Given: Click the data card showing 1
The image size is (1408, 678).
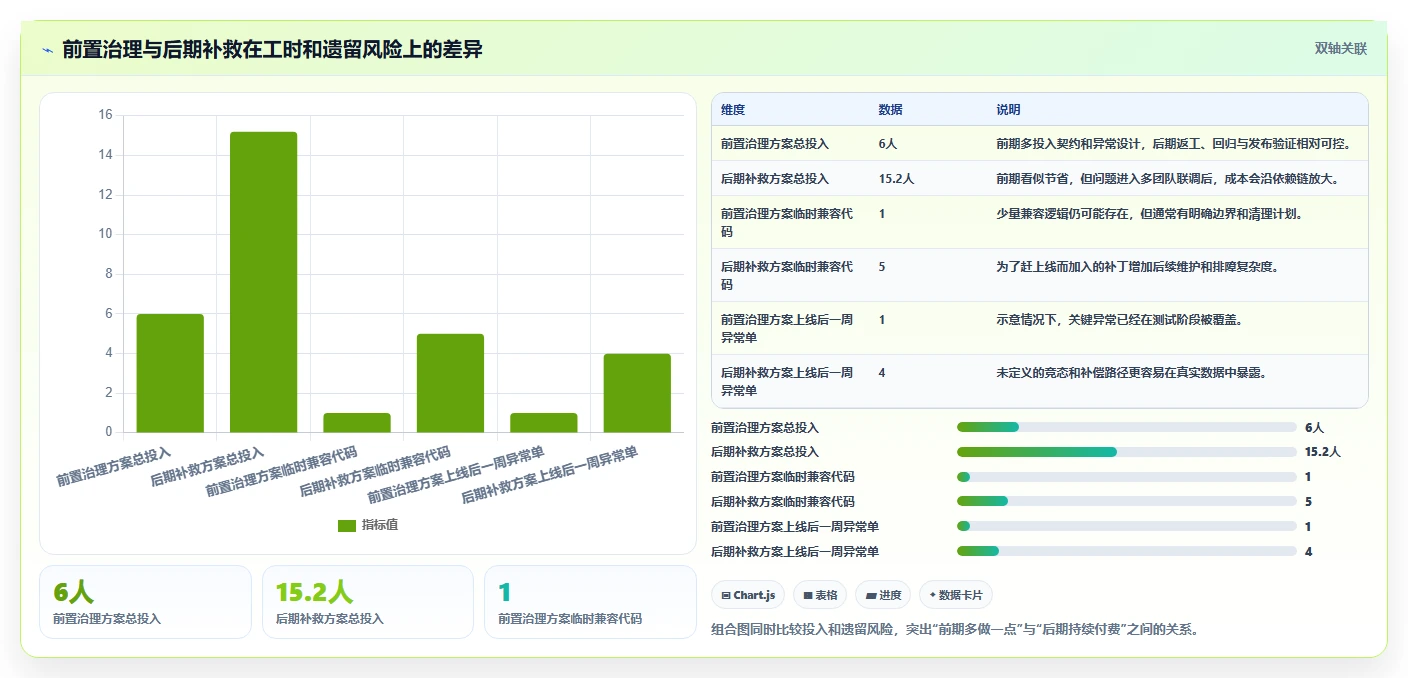Looking at the screenshot, I should 590,602.
